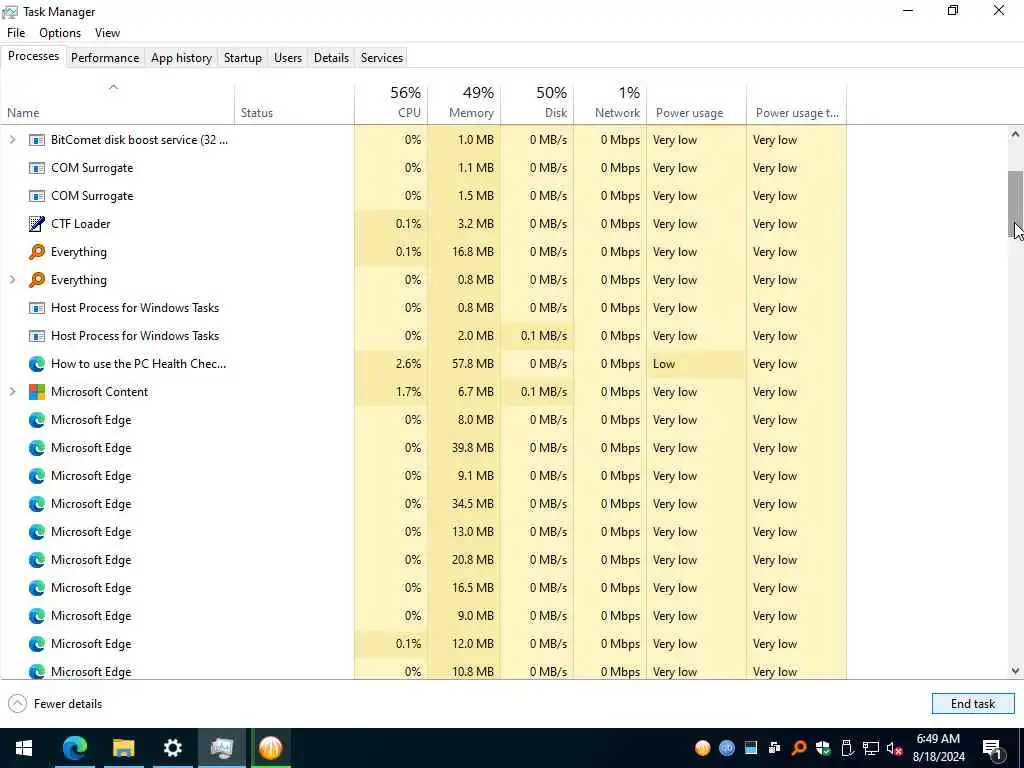Click the sort arrow above Name column
1024x768 pixels.
113,87
